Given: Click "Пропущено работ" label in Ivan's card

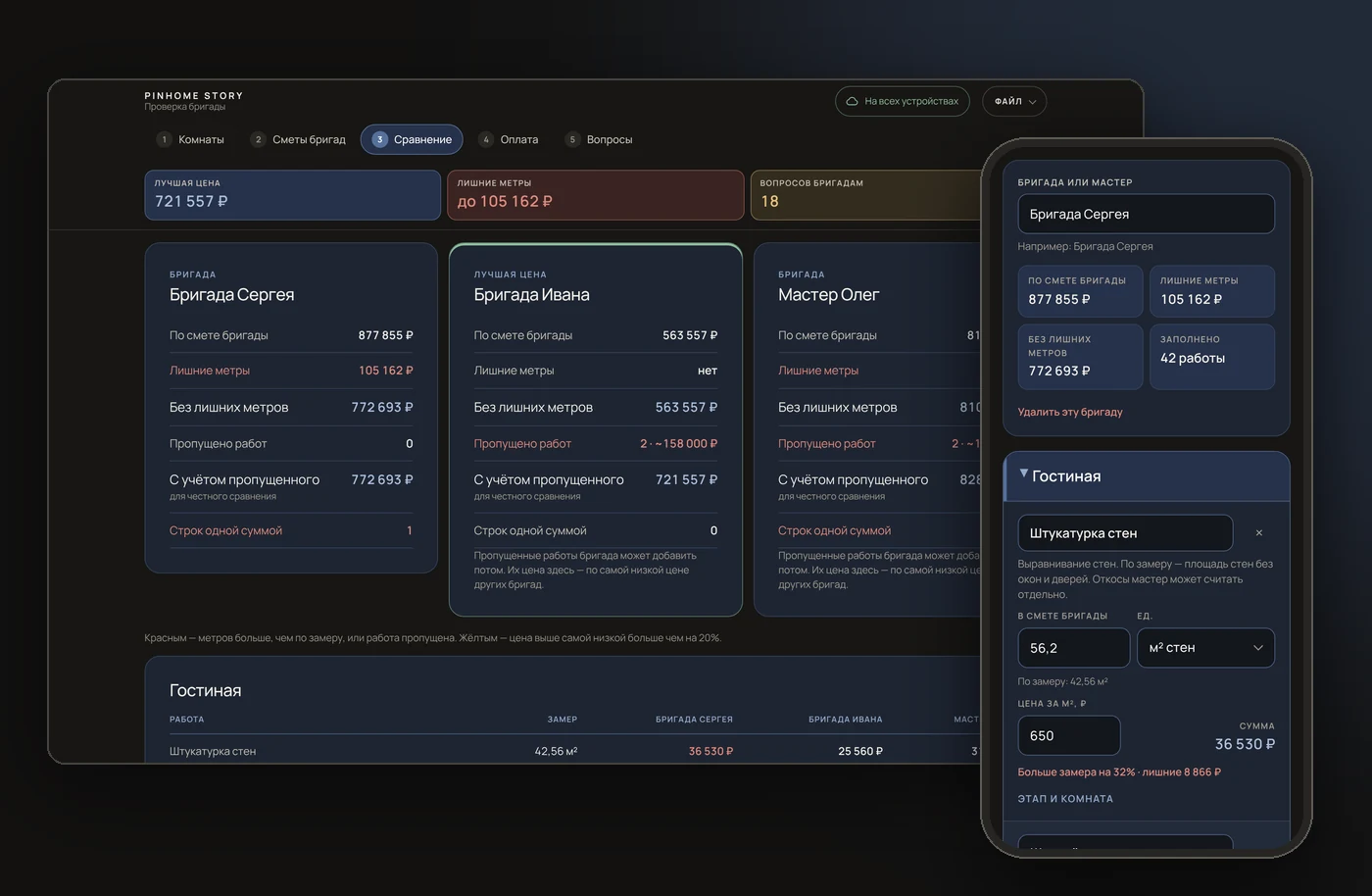Looking at the screenshot, I should pos(522,443).
